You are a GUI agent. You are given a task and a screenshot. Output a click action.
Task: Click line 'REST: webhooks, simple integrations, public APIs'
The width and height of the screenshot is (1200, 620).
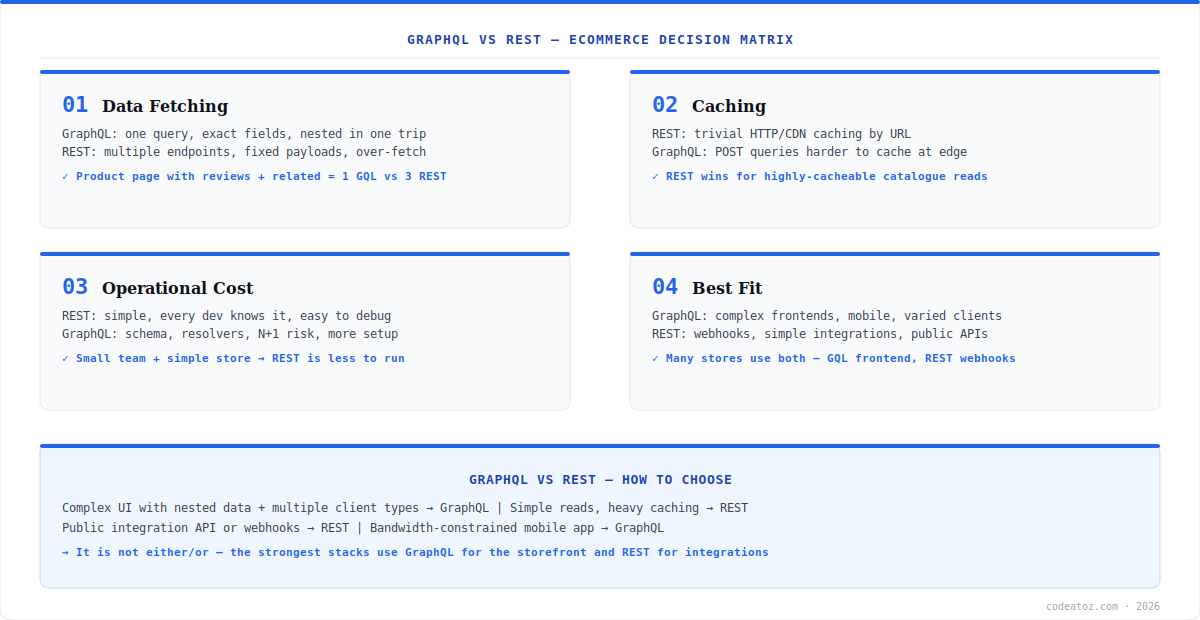tap(820, 334)
